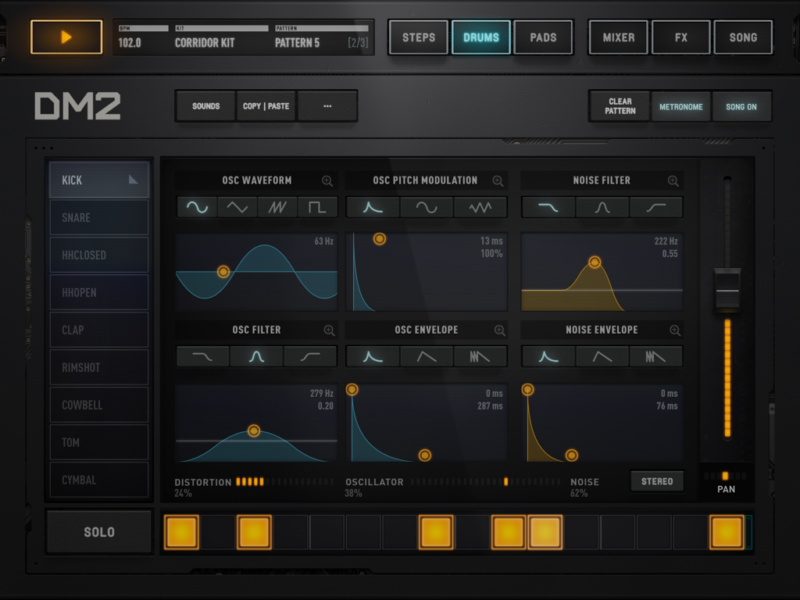Select the sine wave oscillator waveform
This screenshot has width=800, height=600.
click(x=197, y=207)
